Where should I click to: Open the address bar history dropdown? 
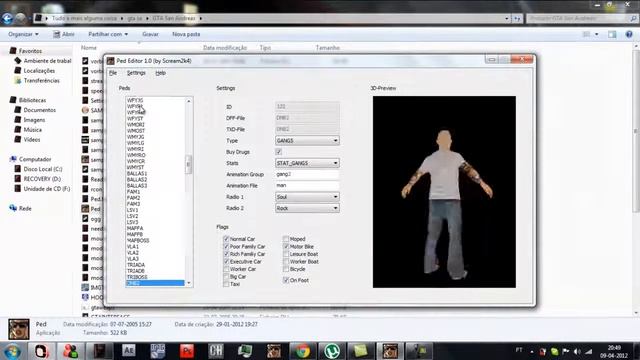pyautogui.click(x=507, y=18)
